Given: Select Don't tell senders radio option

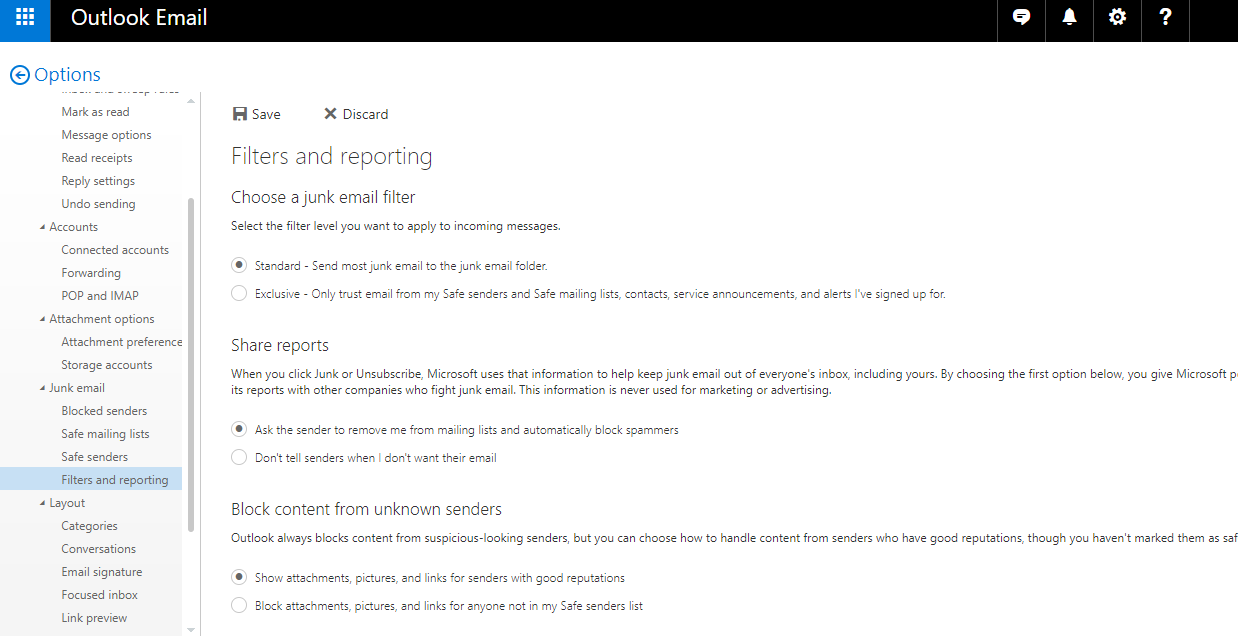Looking at the screenshot, I should (x=239, y=458).
